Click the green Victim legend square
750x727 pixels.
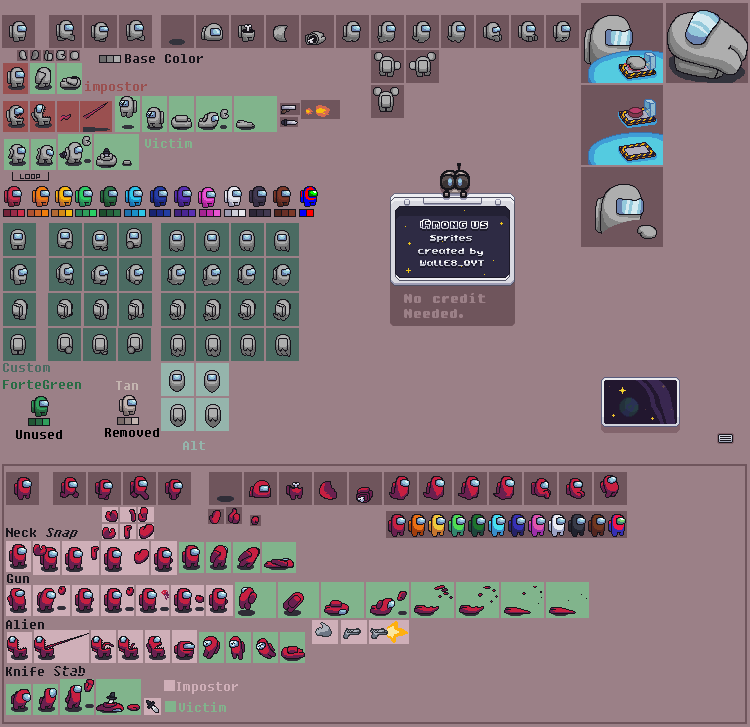(170, 706)
